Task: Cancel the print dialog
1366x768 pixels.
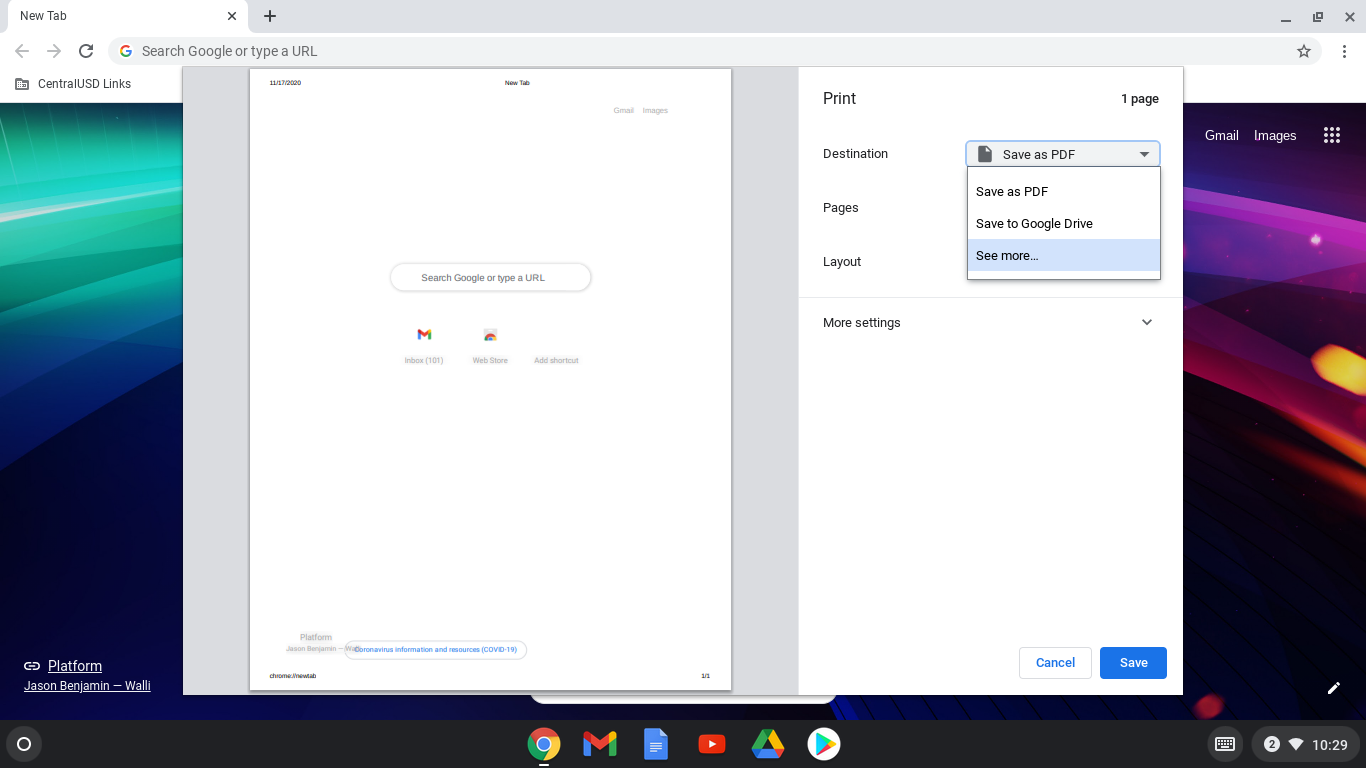Action: pos(1055,663)
